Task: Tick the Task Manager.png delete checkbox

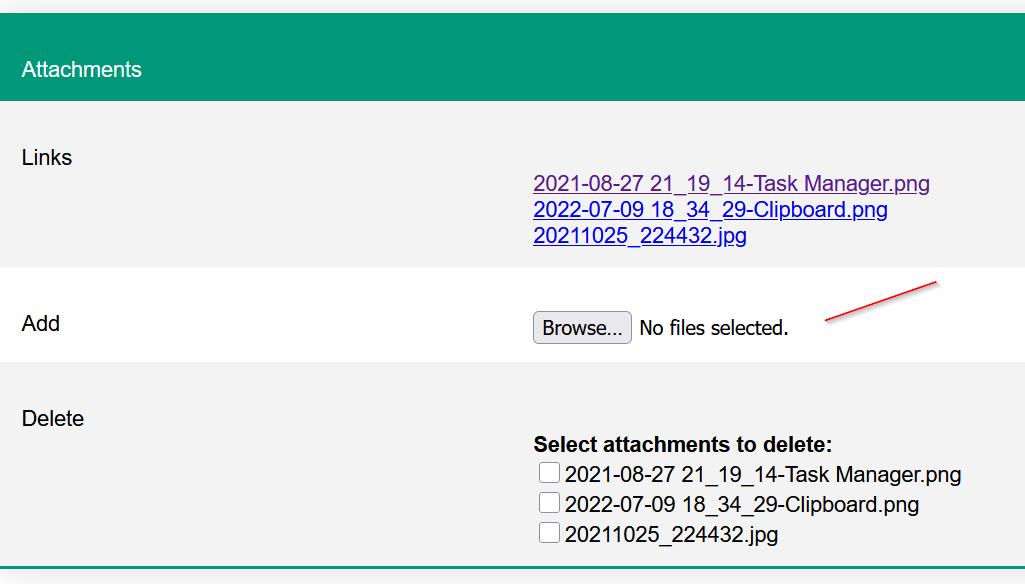Action: point(549,473)
